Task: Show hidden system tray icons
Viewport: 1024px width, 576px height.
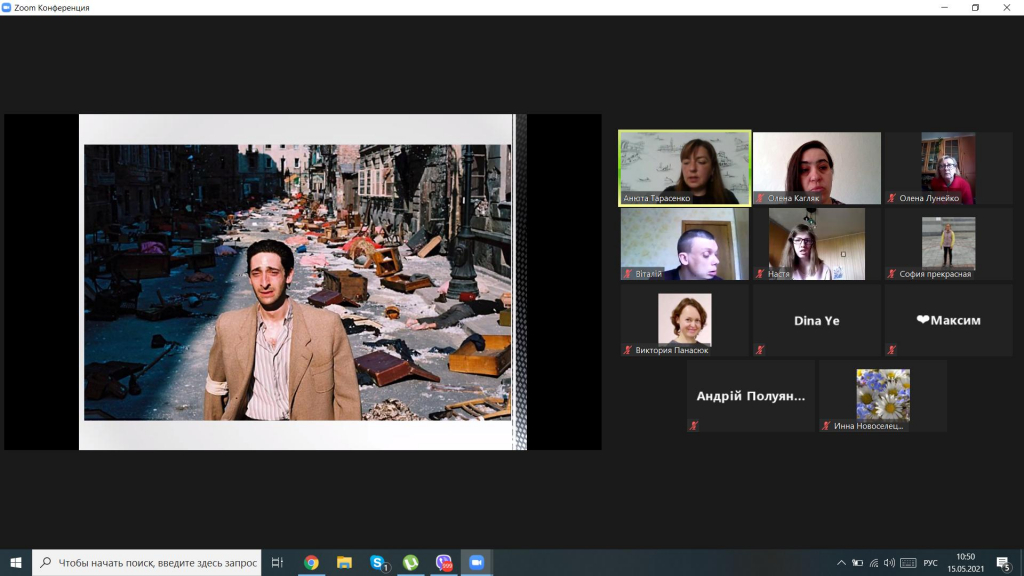Action: pos(841,563)
